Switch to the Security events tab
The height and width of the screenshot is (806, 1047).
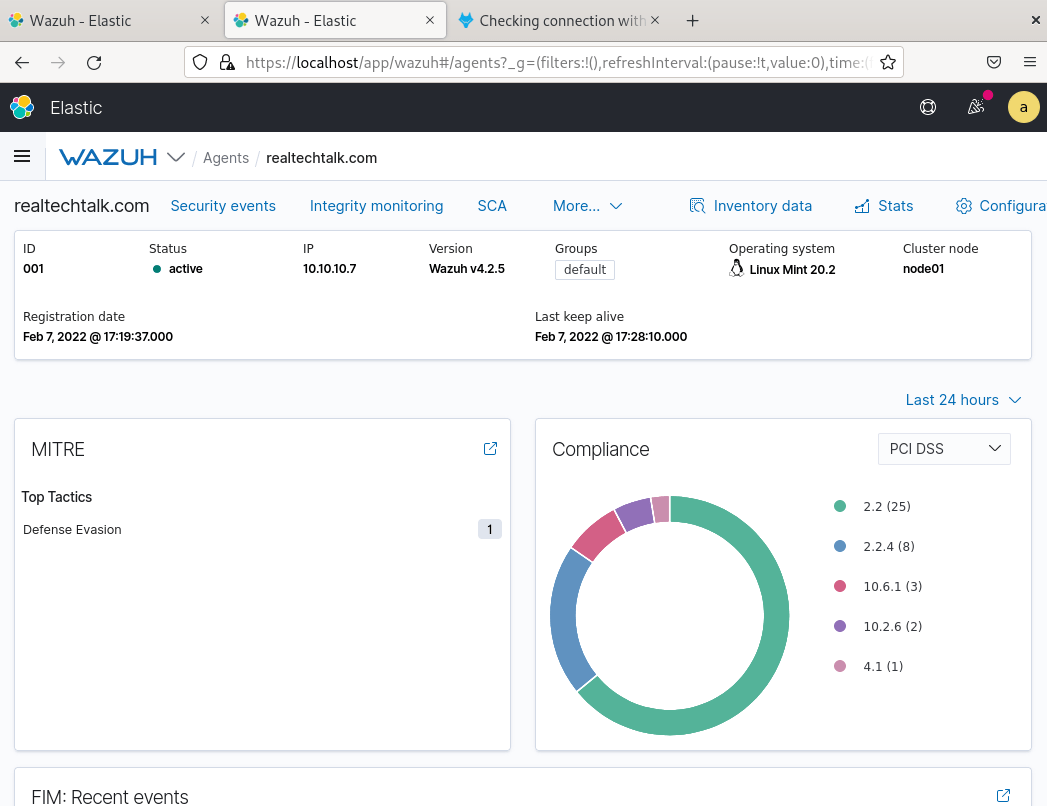(x=223, y=206)
